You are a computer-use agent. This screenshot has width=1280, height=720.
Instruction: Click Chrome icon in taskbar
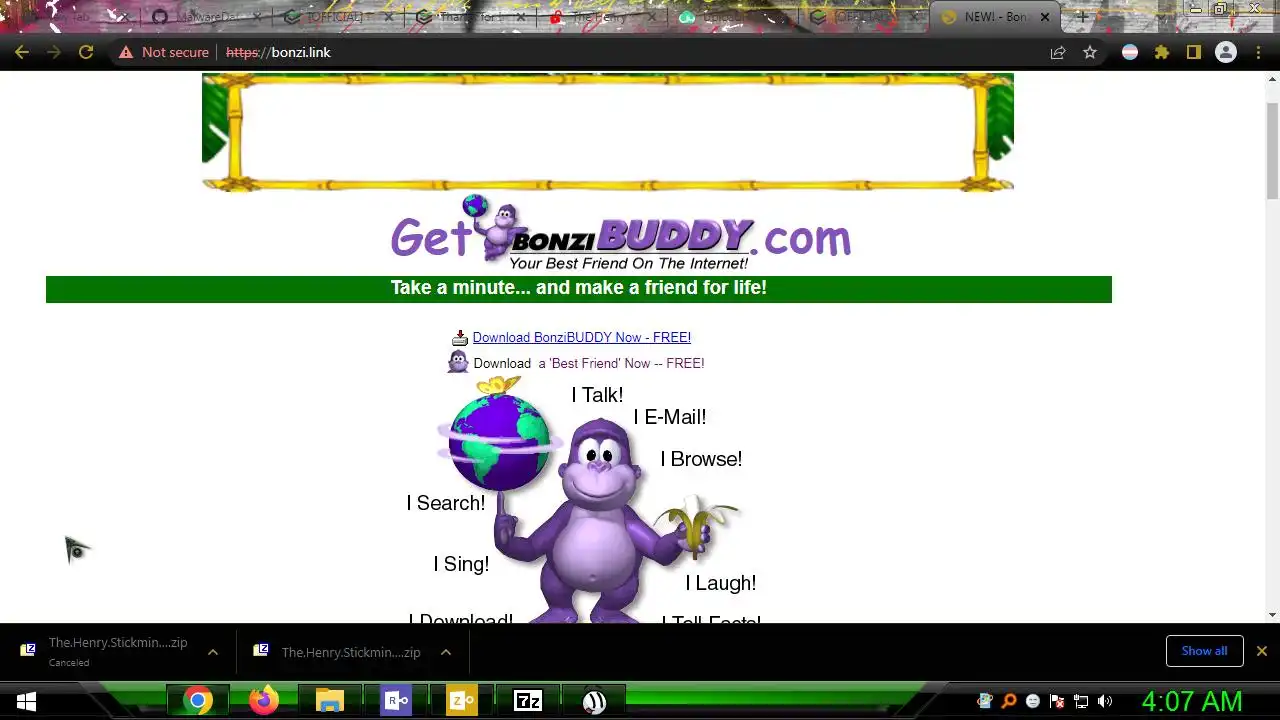198,701
